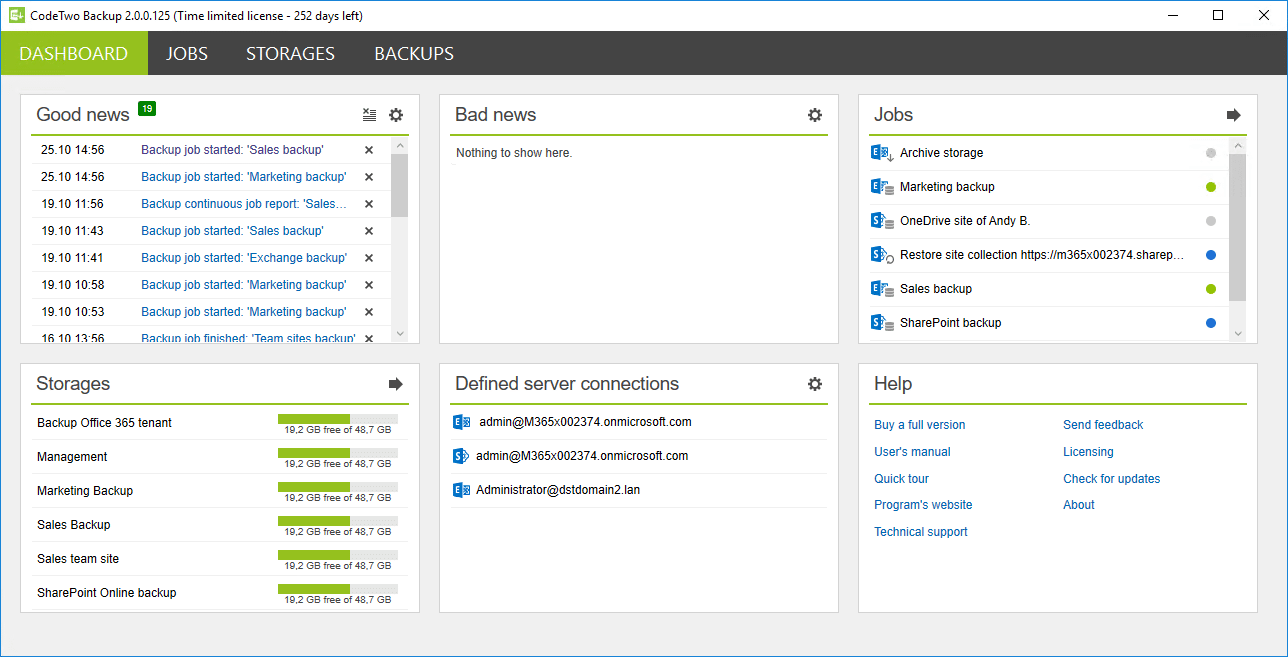Click the SharePoint icon next to OneDrive site job

(881, 221)
